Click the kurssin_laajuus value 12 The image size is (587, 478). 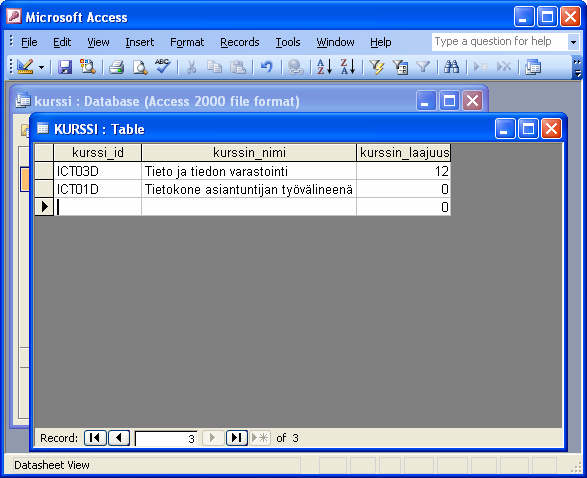pos(404,171)
